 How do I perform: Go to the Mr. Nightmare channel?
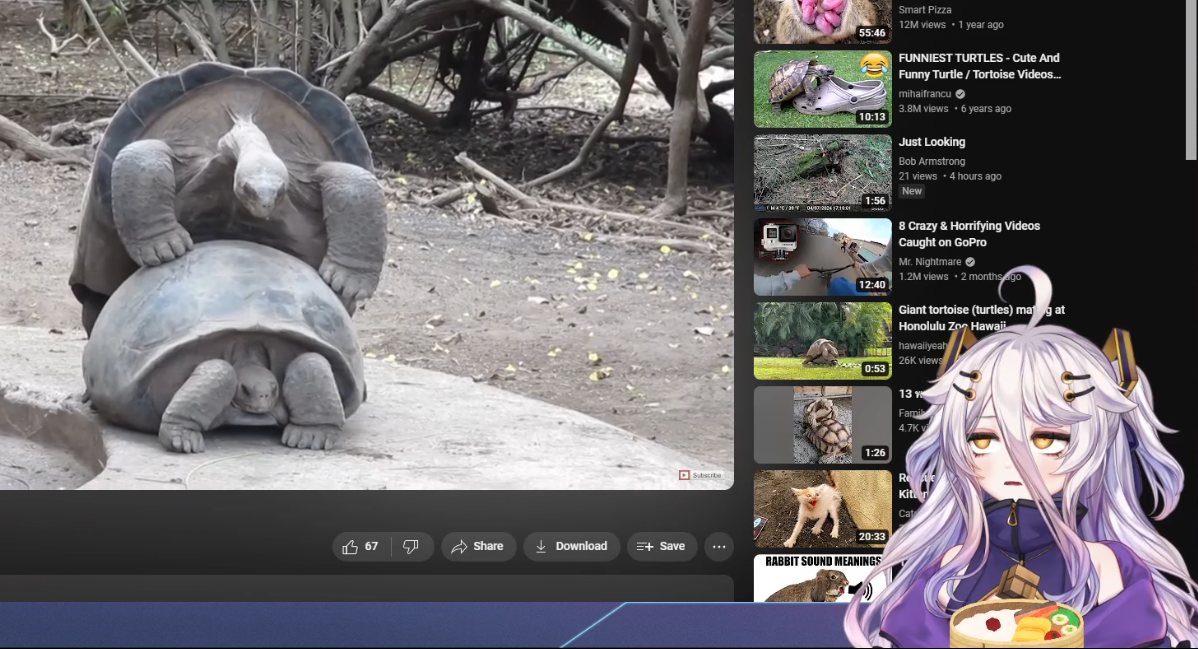pos(929,262)
